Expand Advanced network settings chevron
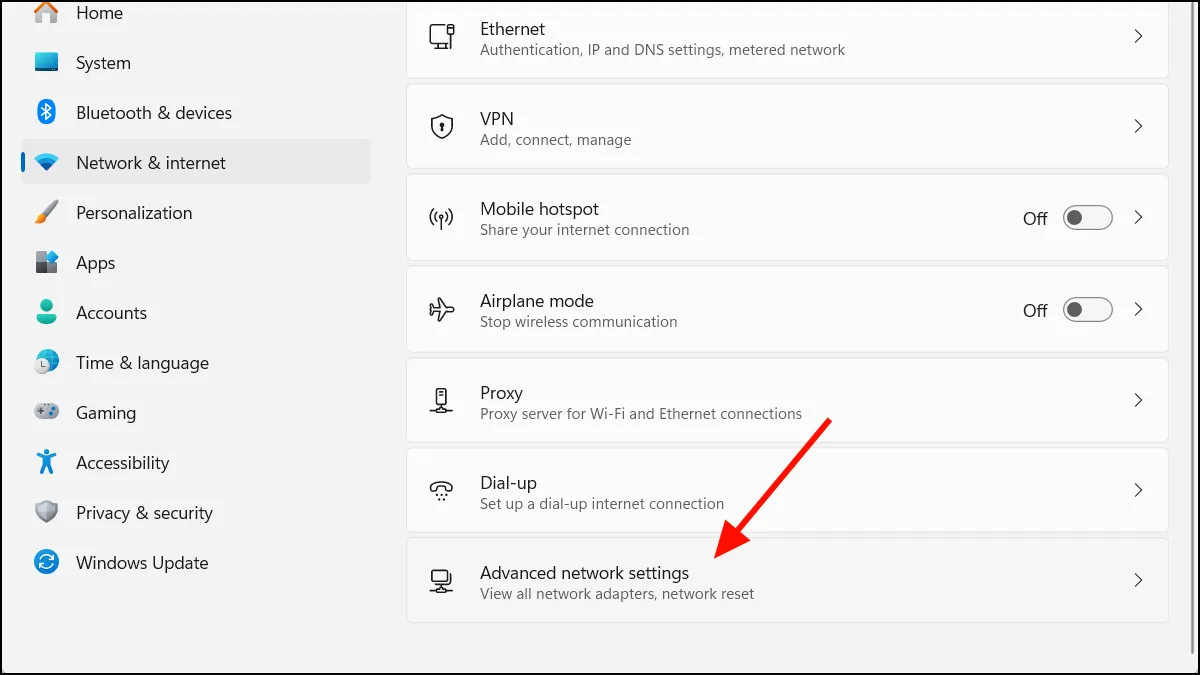This screenshot has width=1200, height=675. [x=1138, y=580]
